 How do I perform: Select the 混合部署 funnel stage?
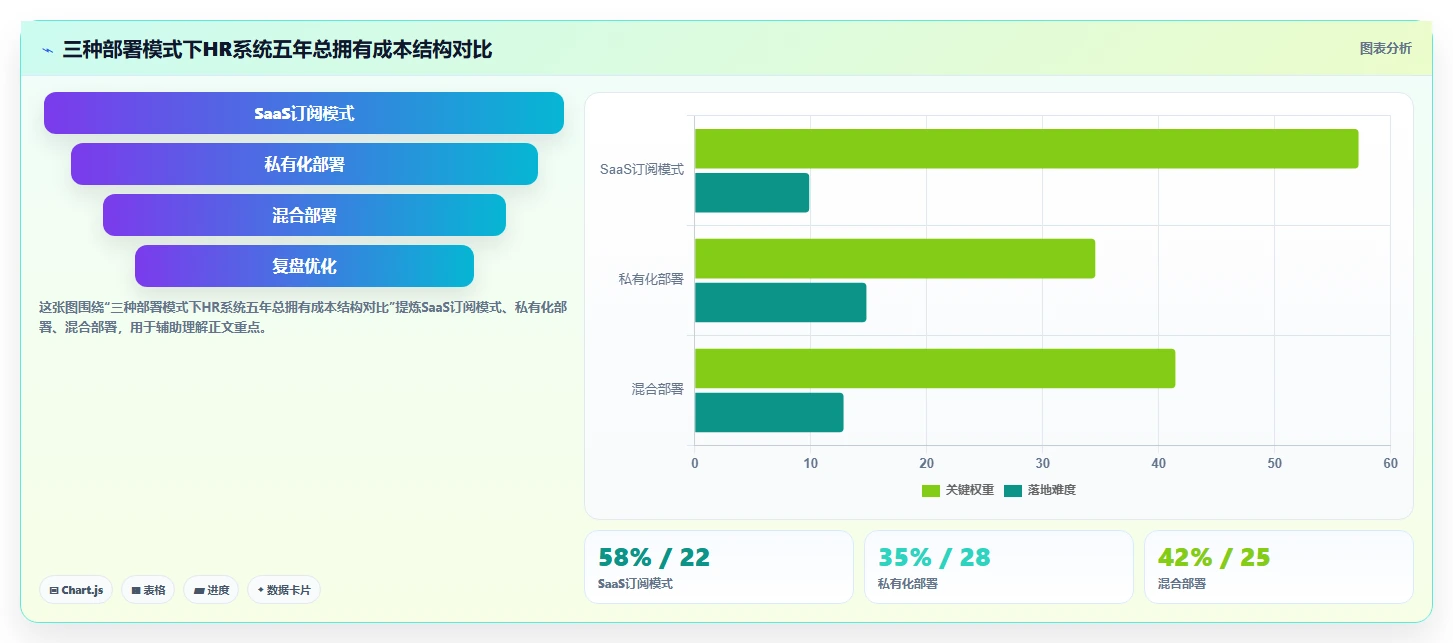(304, 215)
